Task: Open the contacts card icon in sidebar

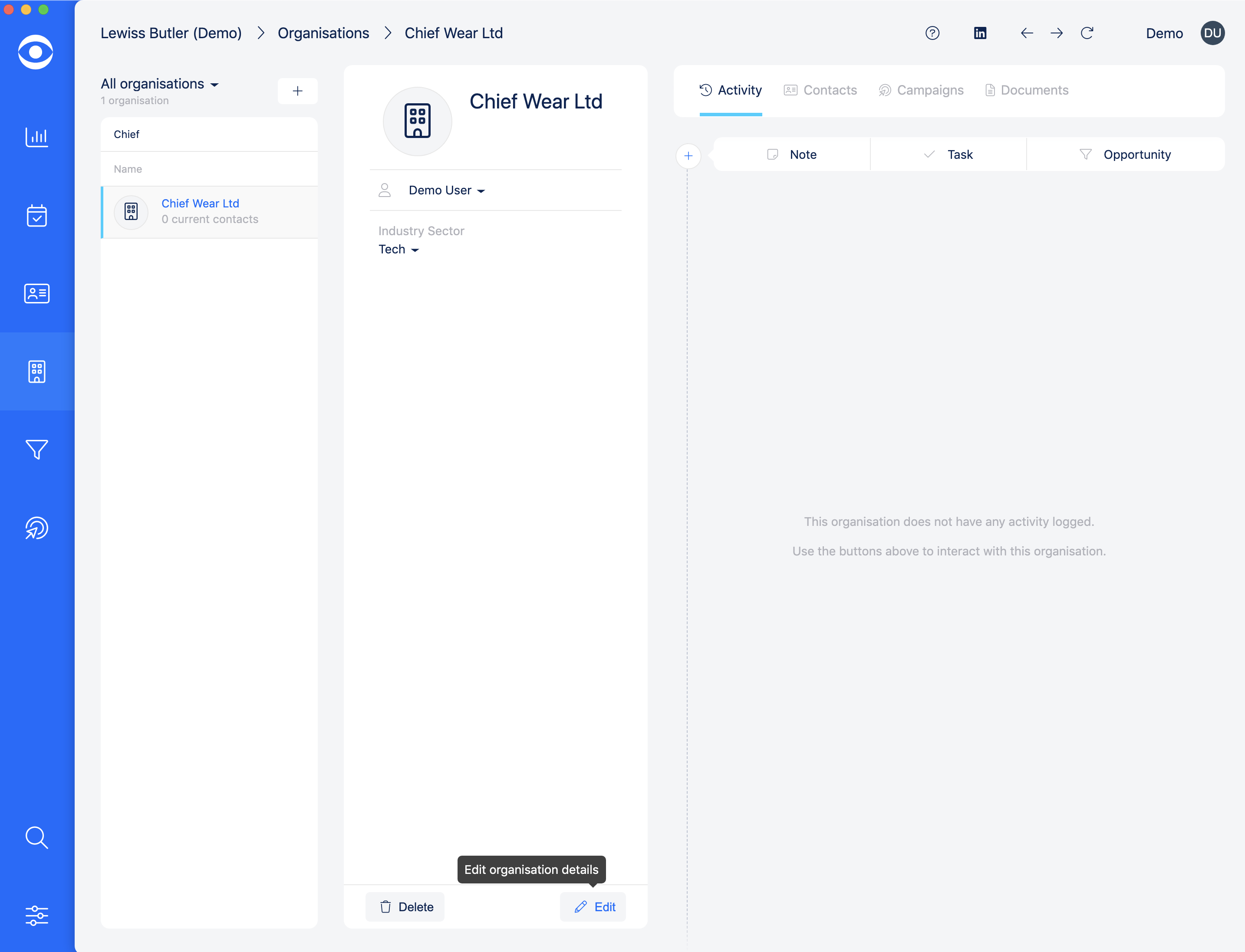Action: pos(37,293)
